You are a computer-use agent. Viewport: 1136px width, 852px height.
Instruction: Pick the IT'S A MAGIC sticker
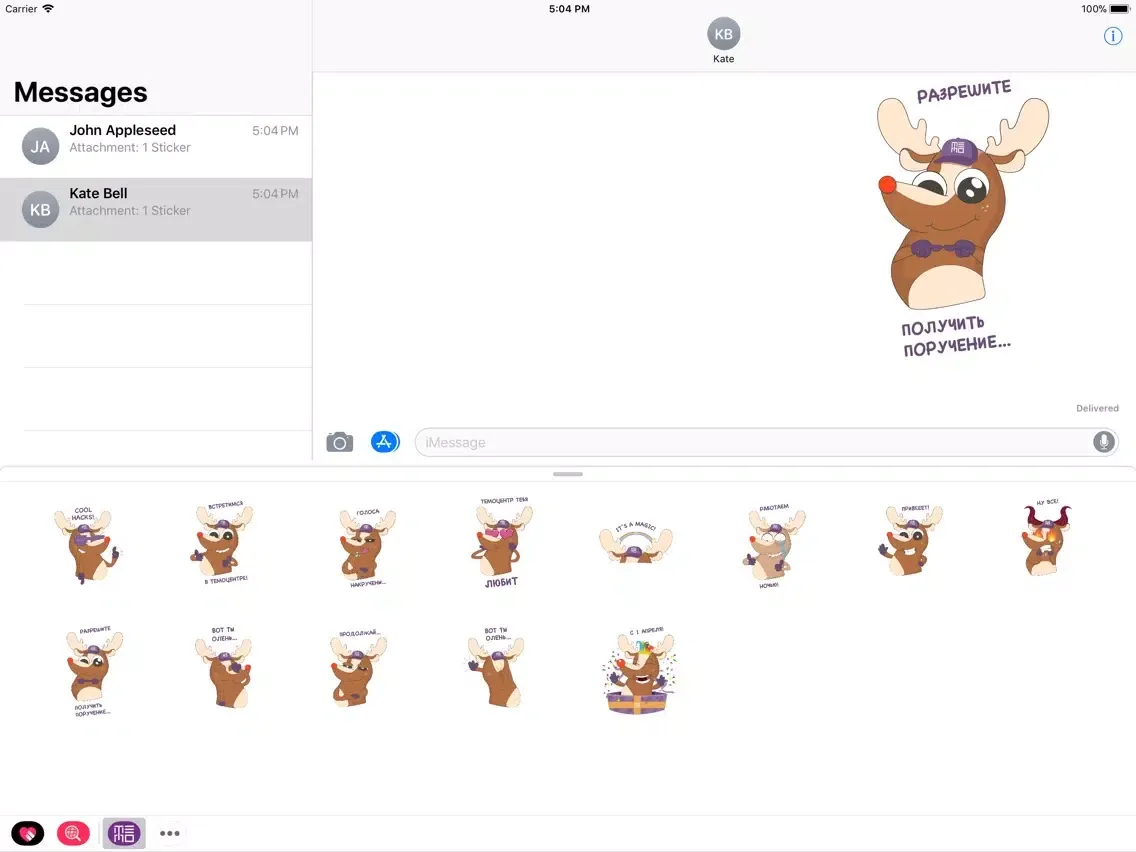[636, 542]
